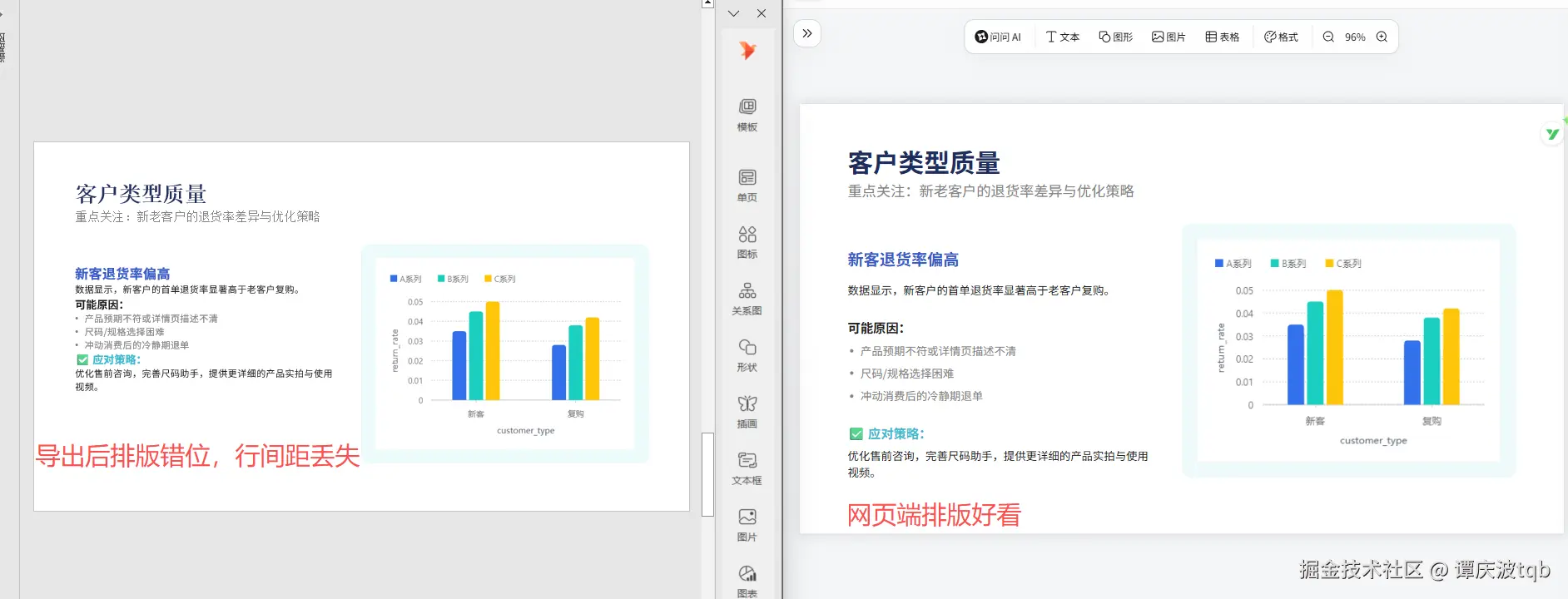Select the 形状 shapes tool

point(747,355)
